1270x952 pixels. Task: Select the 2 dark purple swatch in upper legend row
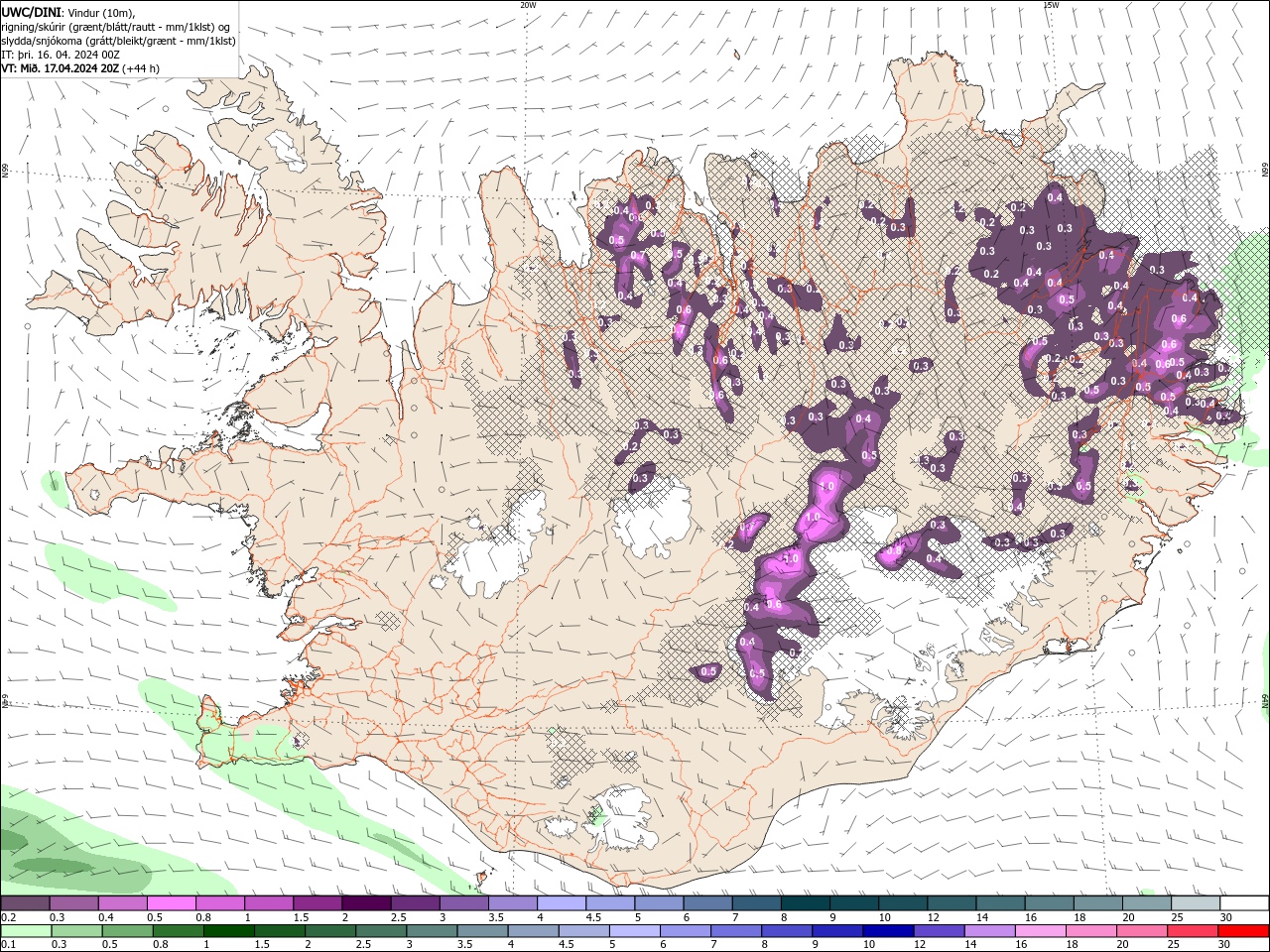(x=366, y=903)
